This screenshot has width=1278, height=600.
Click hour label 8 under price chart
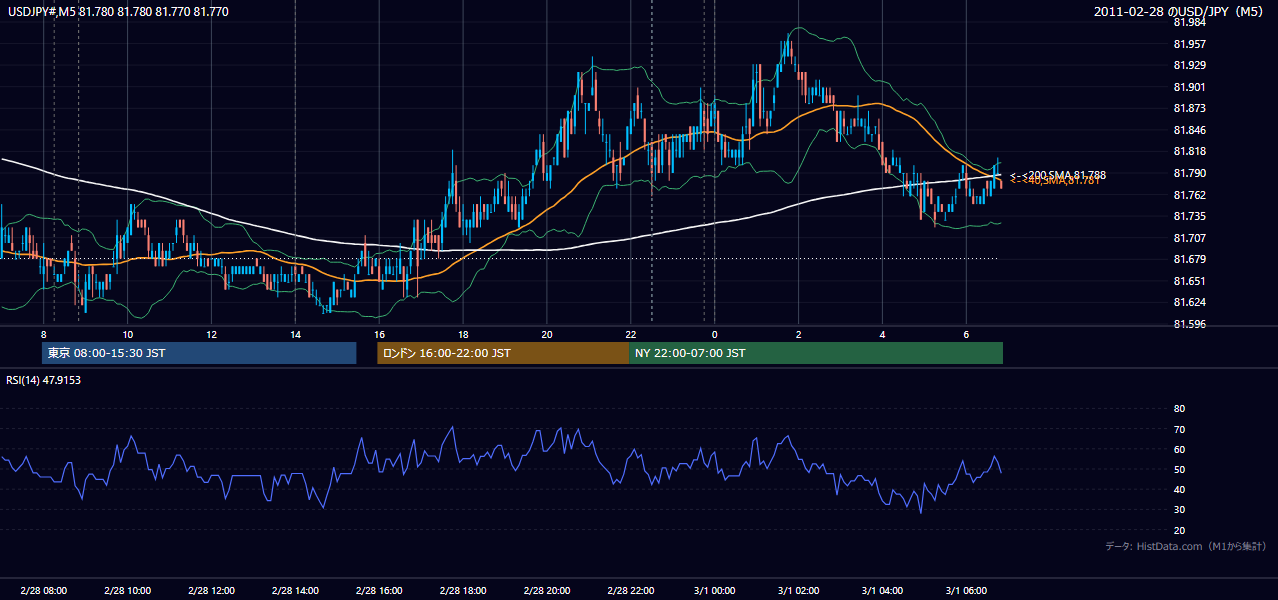click(x=44, y=334)
